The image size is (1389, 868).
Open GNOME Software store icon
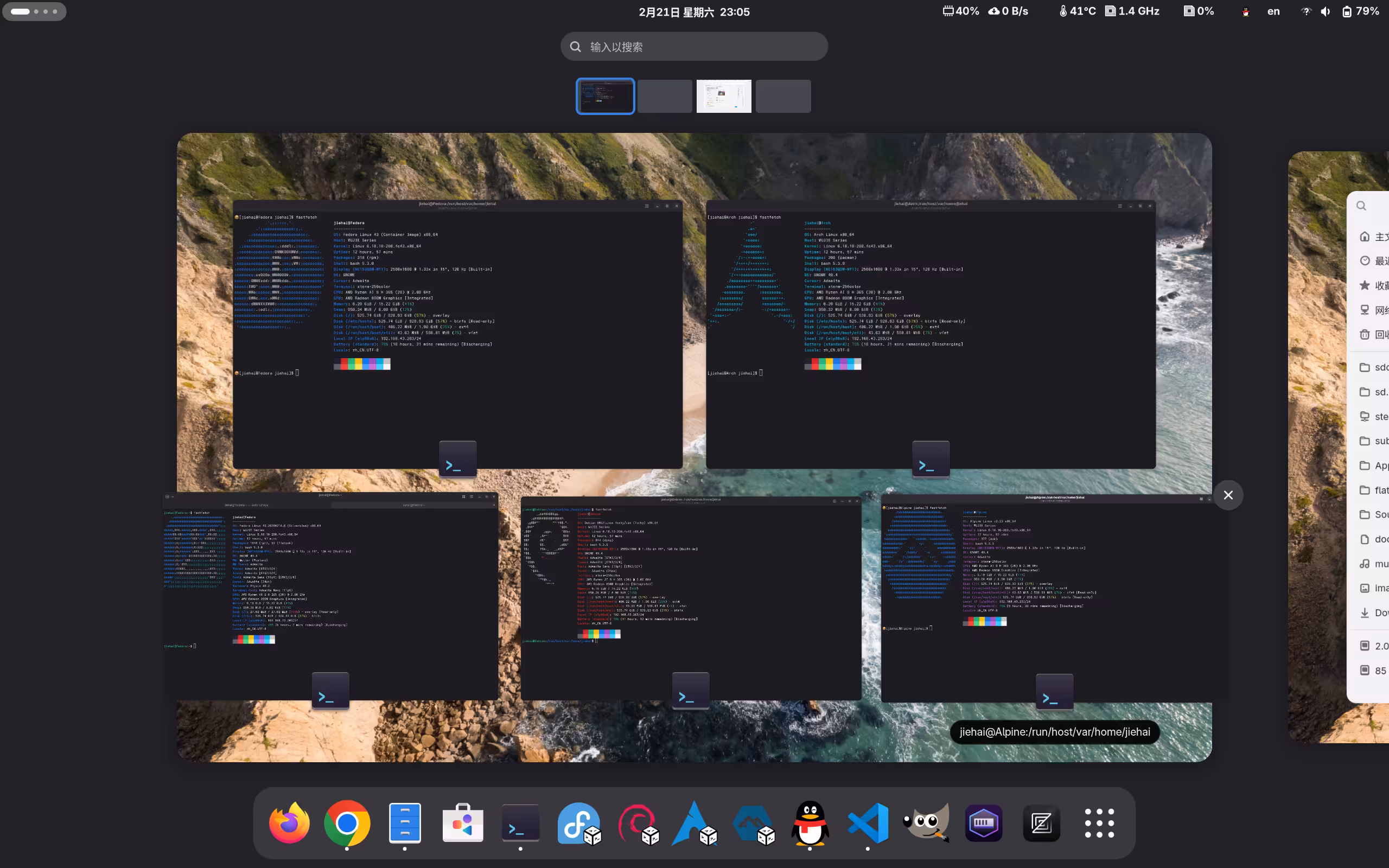463,822
